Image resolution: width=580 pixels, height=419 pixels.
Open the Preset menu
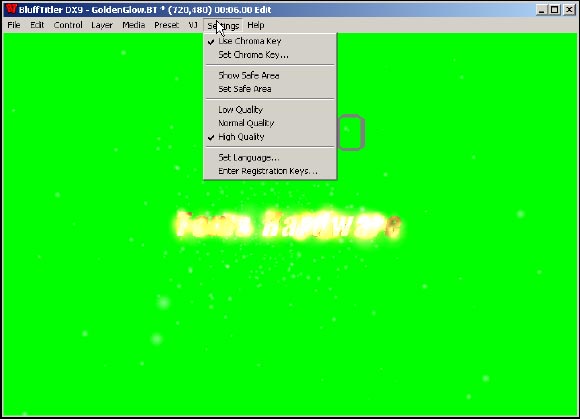pos(166,25)
